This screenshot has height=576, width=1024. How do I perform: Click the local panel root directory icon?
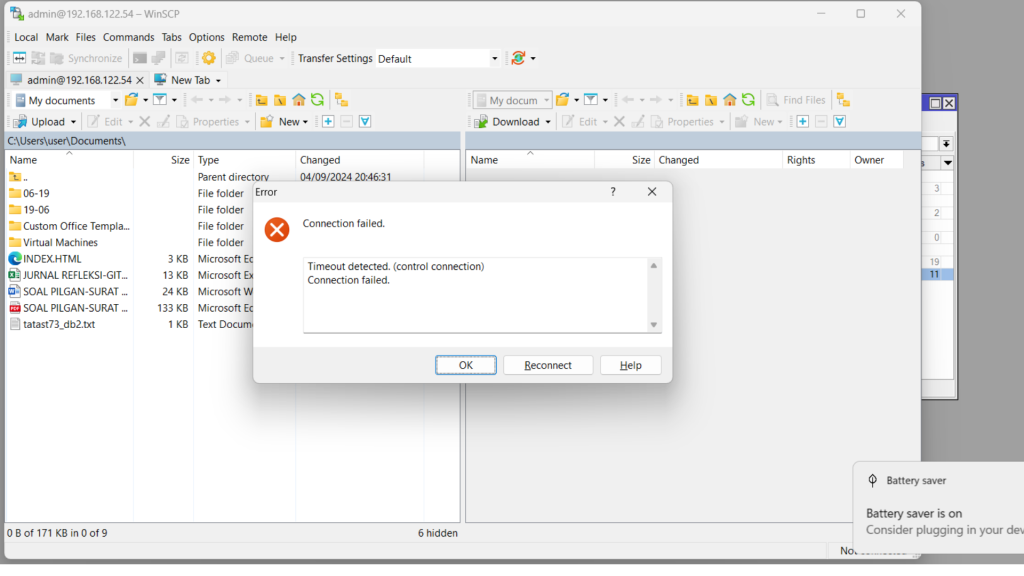(x=280, y=100)
